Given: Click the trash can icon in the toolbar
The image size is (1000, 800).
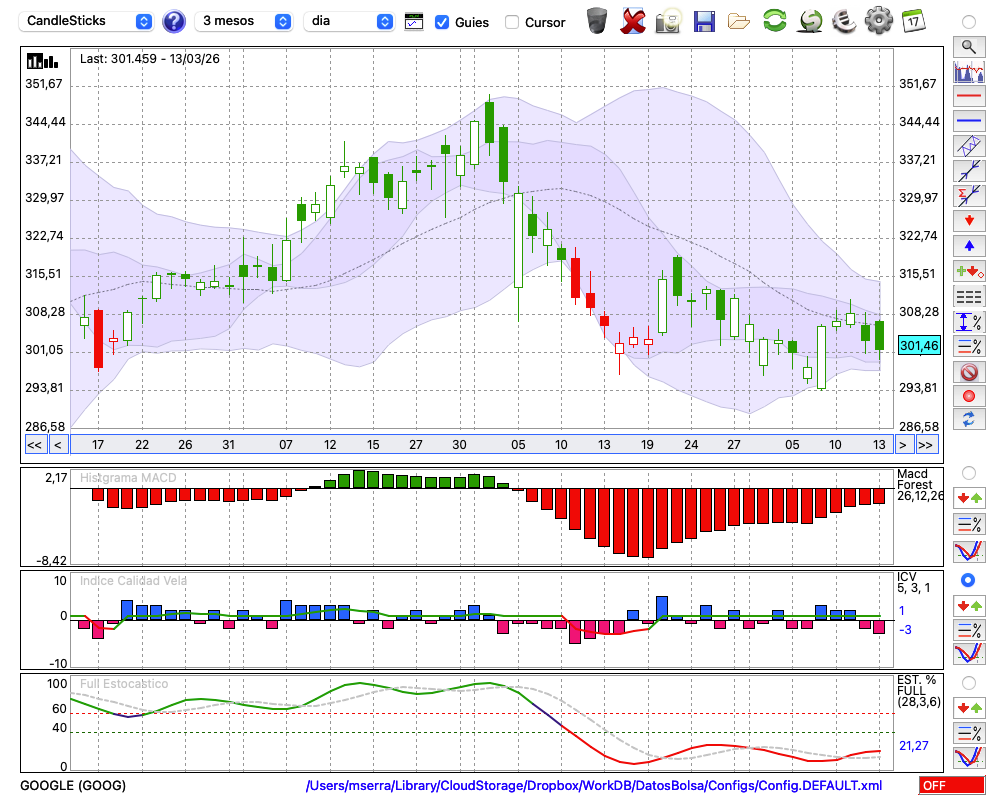Looking at the screenshot, I should click(x=597, y=21).
